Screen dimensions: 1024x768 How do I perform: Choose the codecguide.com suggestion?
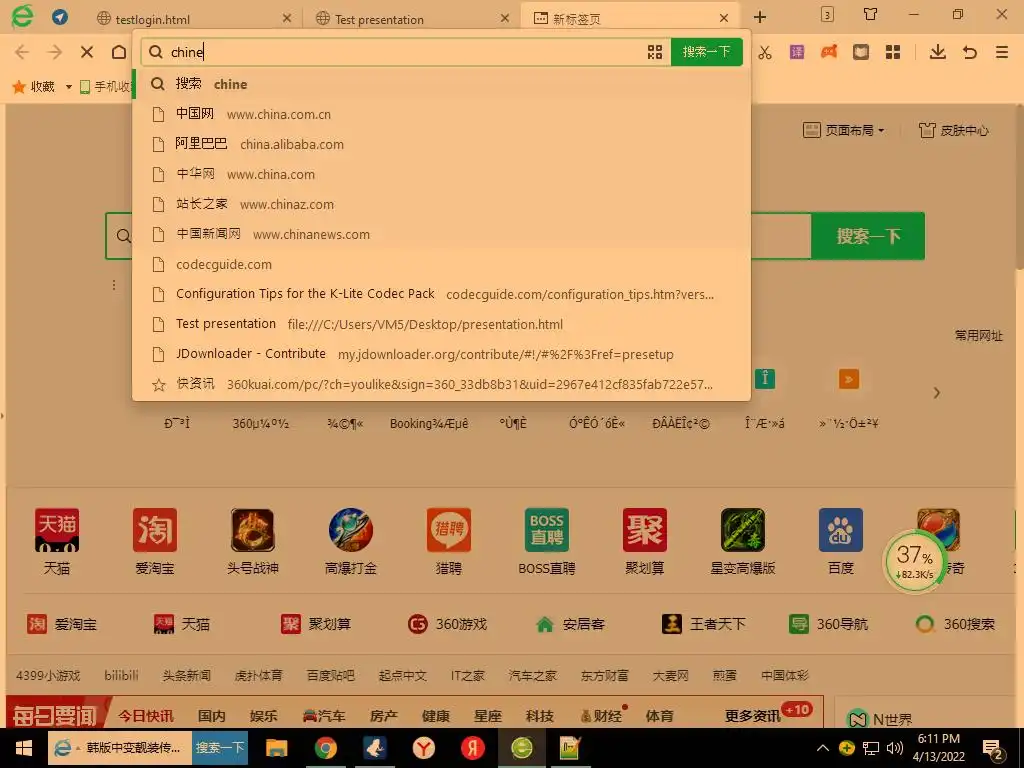tap(441, 264)
